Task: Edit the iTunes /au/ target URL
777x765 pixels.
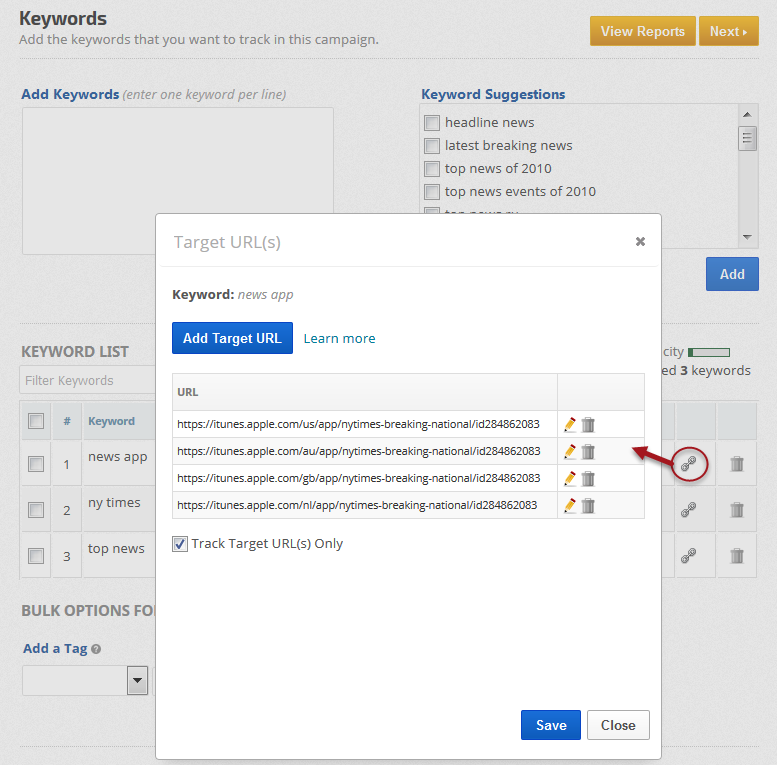Action: (570, 451)
